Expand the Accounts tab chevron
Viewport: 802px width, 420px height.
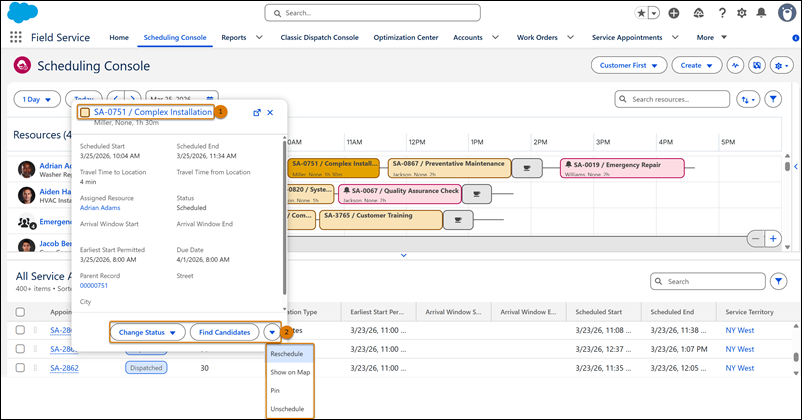coord(495,37)
